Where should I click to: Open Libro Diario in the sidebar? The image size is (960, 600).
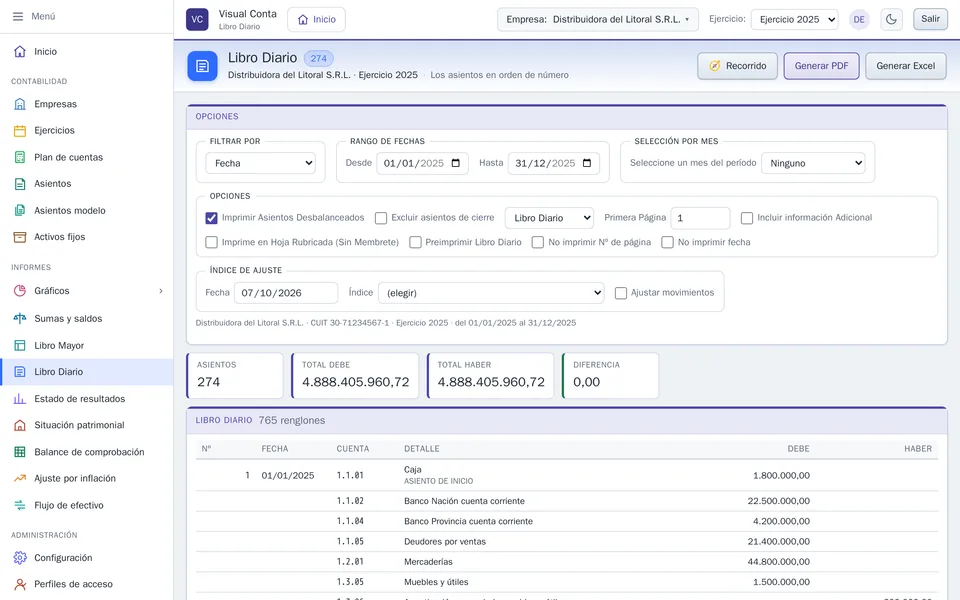tap(87, 372)
